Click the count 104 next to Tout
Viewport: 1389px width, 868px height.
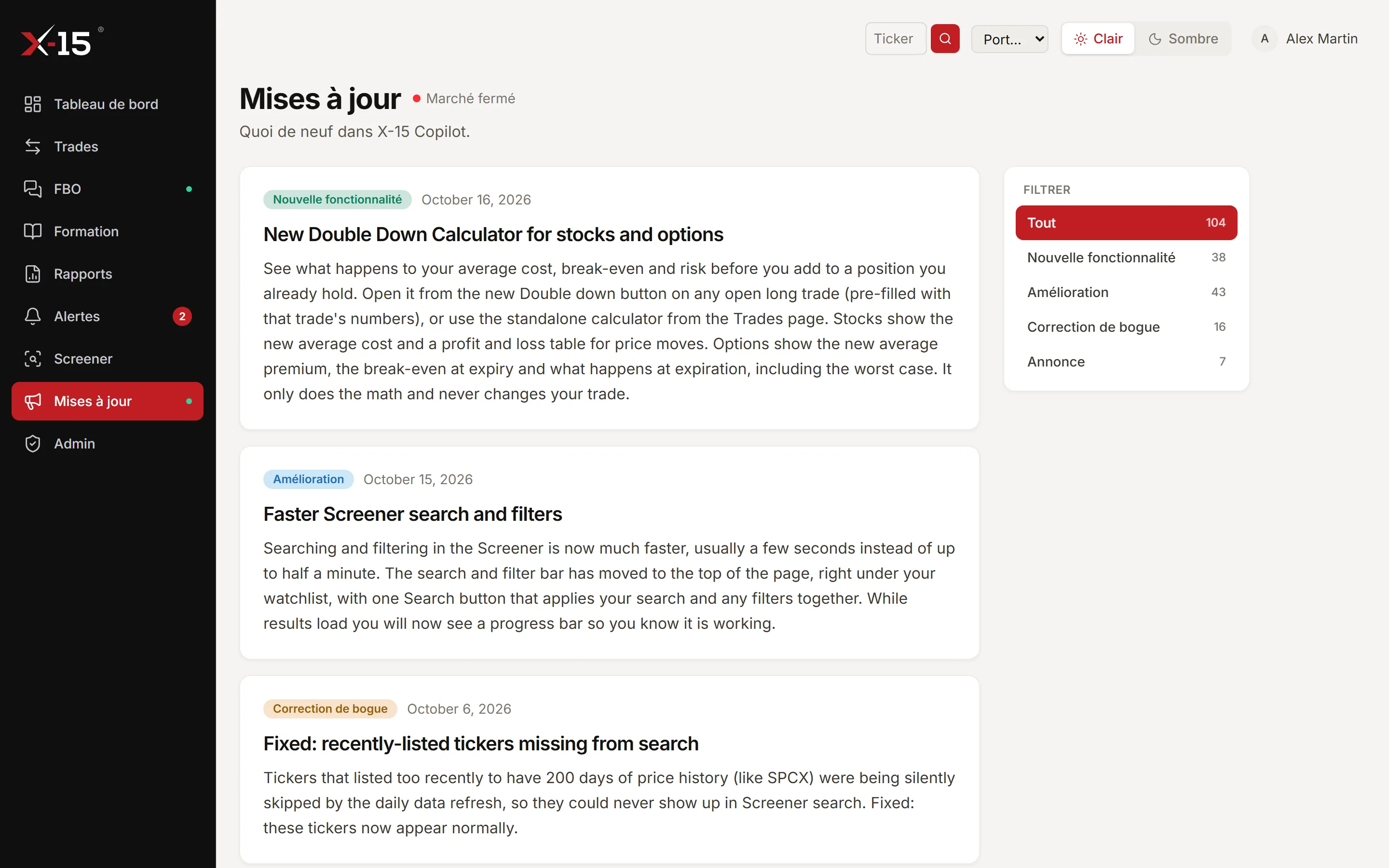[1215, 223]
